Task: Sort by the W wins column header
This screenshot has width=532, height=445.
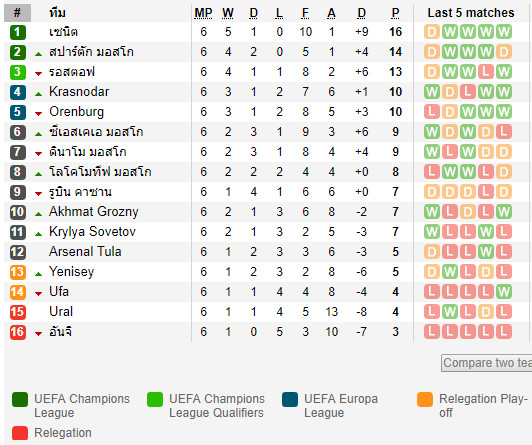Action: [228, 13]
